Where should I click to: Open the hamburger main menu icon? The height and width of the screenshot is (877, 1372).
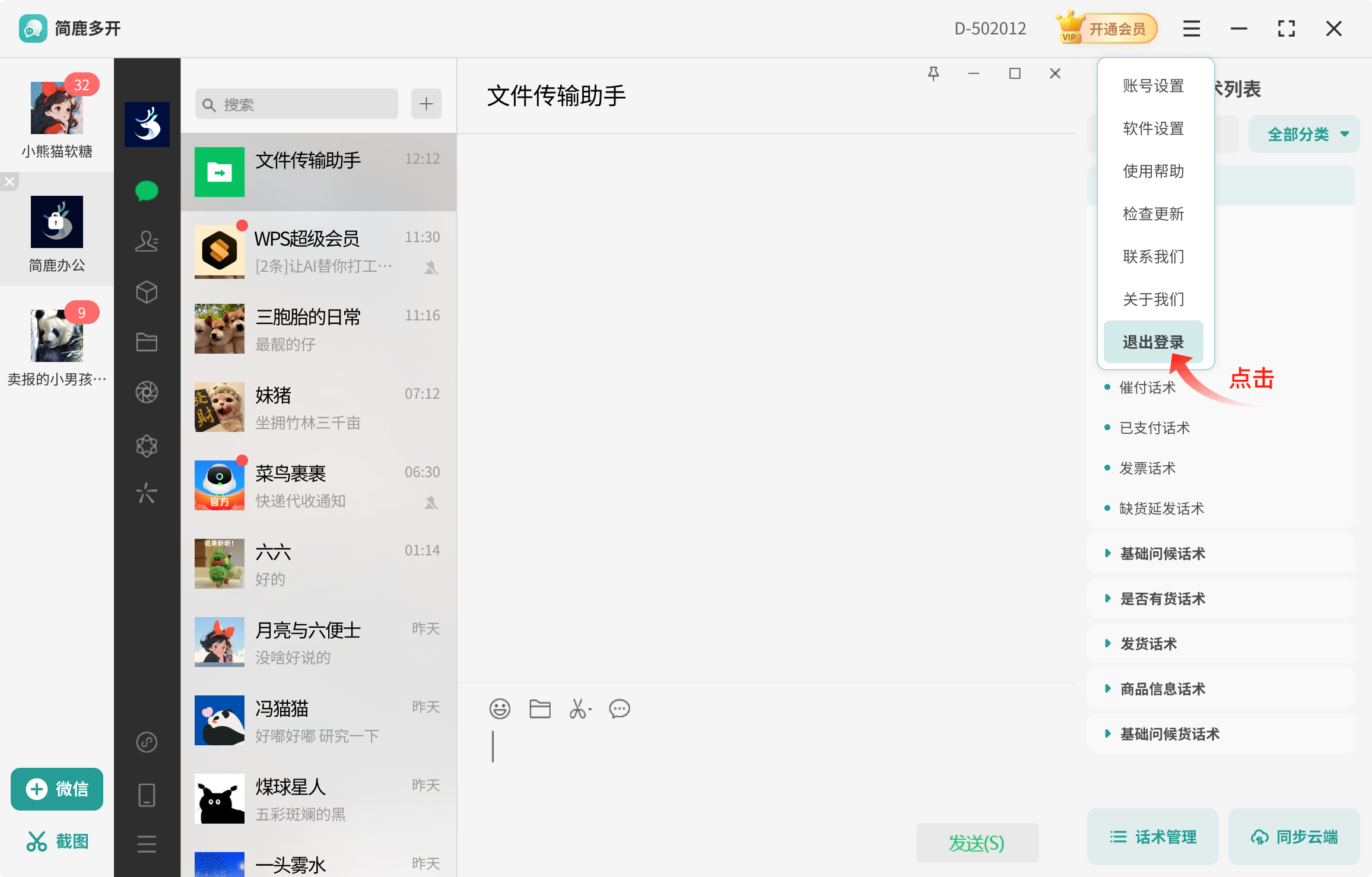[1191, 28]
